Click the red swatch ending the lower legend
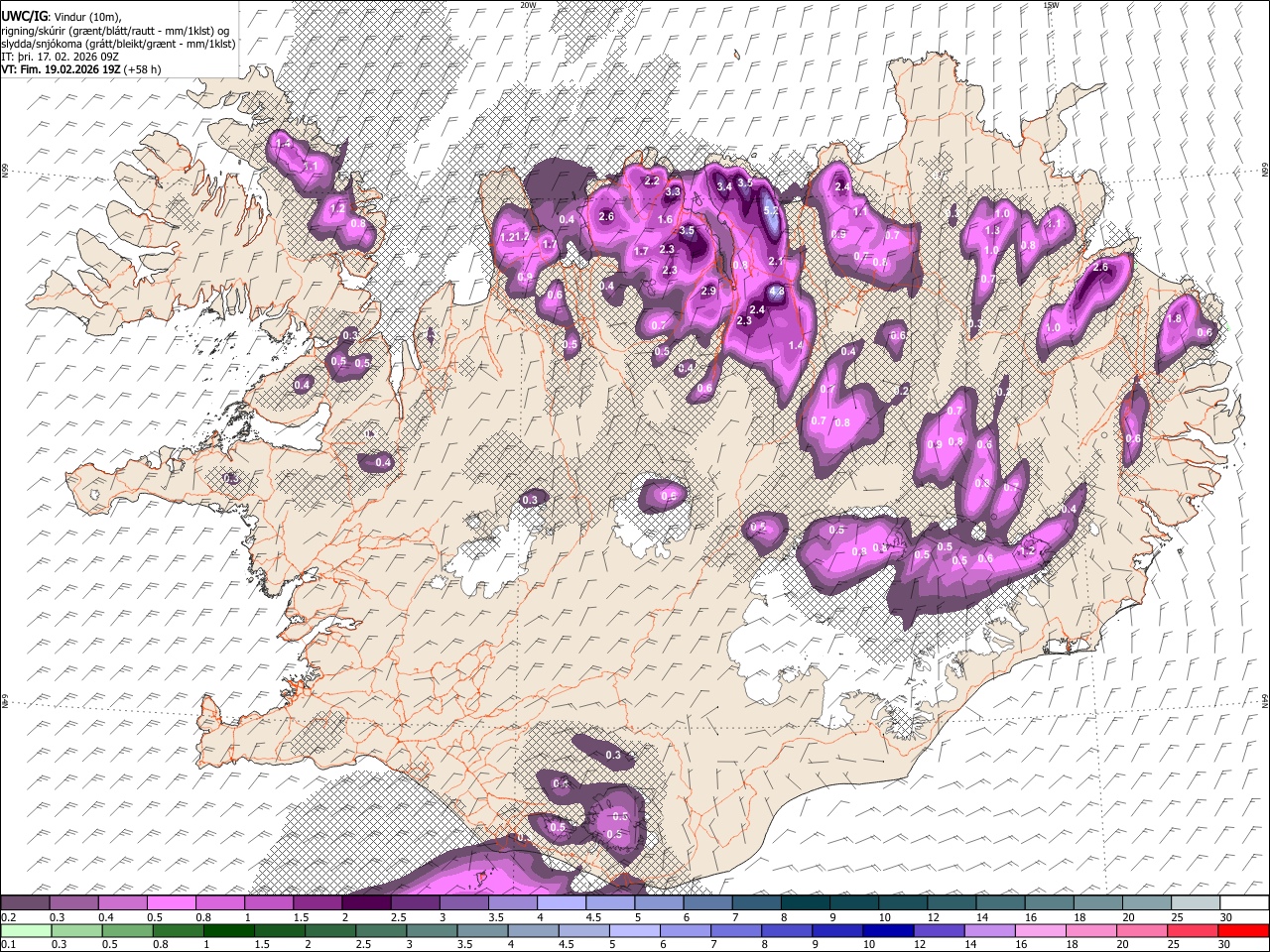This screenshot has width=1270, height=952. [1243, 930]
